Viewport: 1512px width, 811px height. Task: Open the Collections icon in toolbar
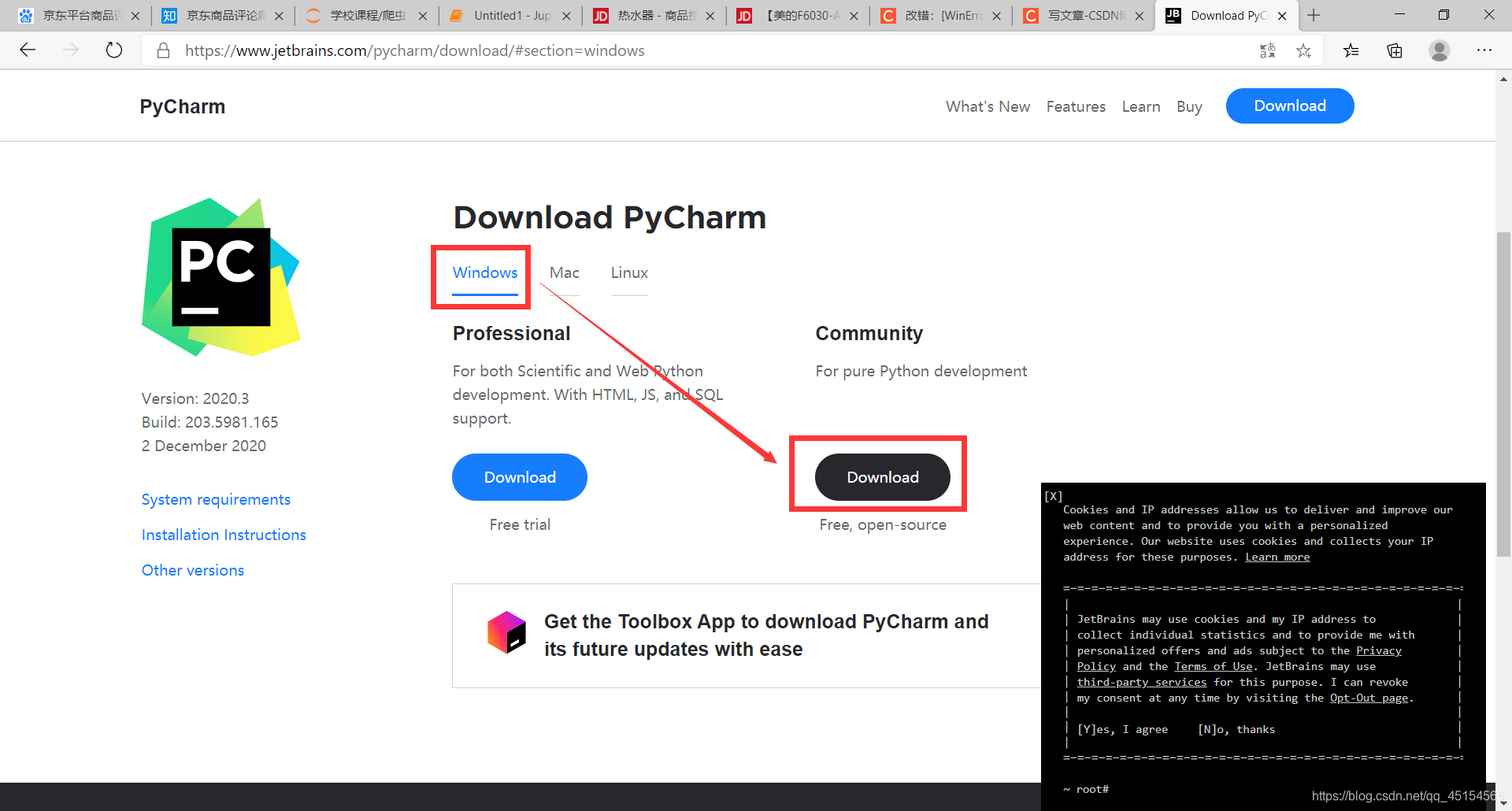1395,50
